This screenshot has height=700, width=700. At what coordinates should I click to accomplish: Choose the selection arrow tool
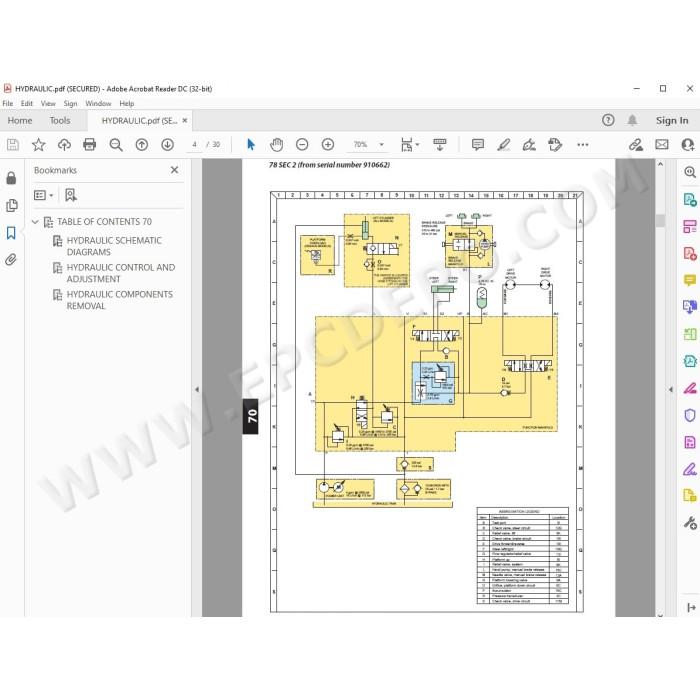click(x=251, y=145)
